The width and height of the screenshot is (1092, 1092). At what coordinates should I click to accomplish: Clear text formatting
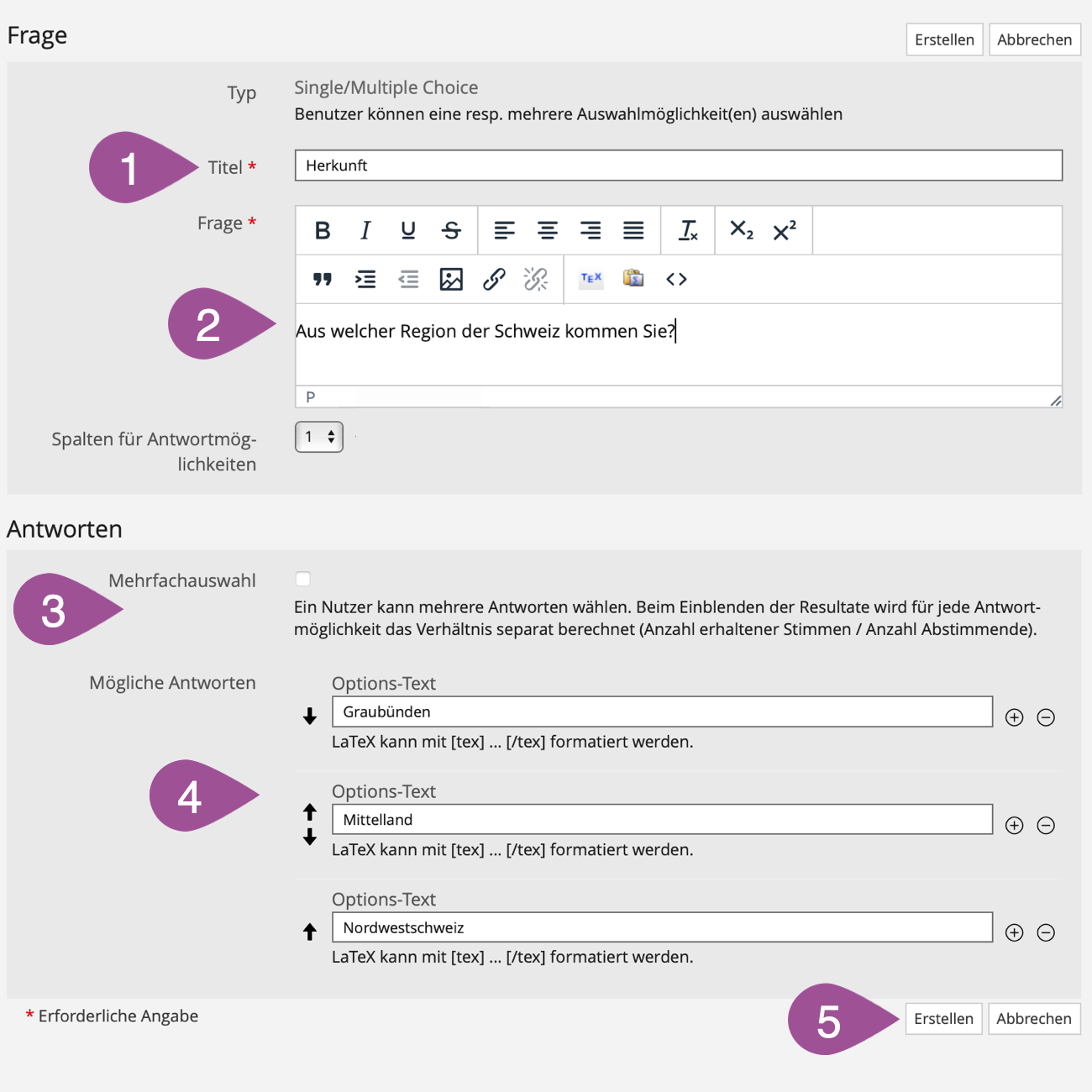tap(688, 230)
